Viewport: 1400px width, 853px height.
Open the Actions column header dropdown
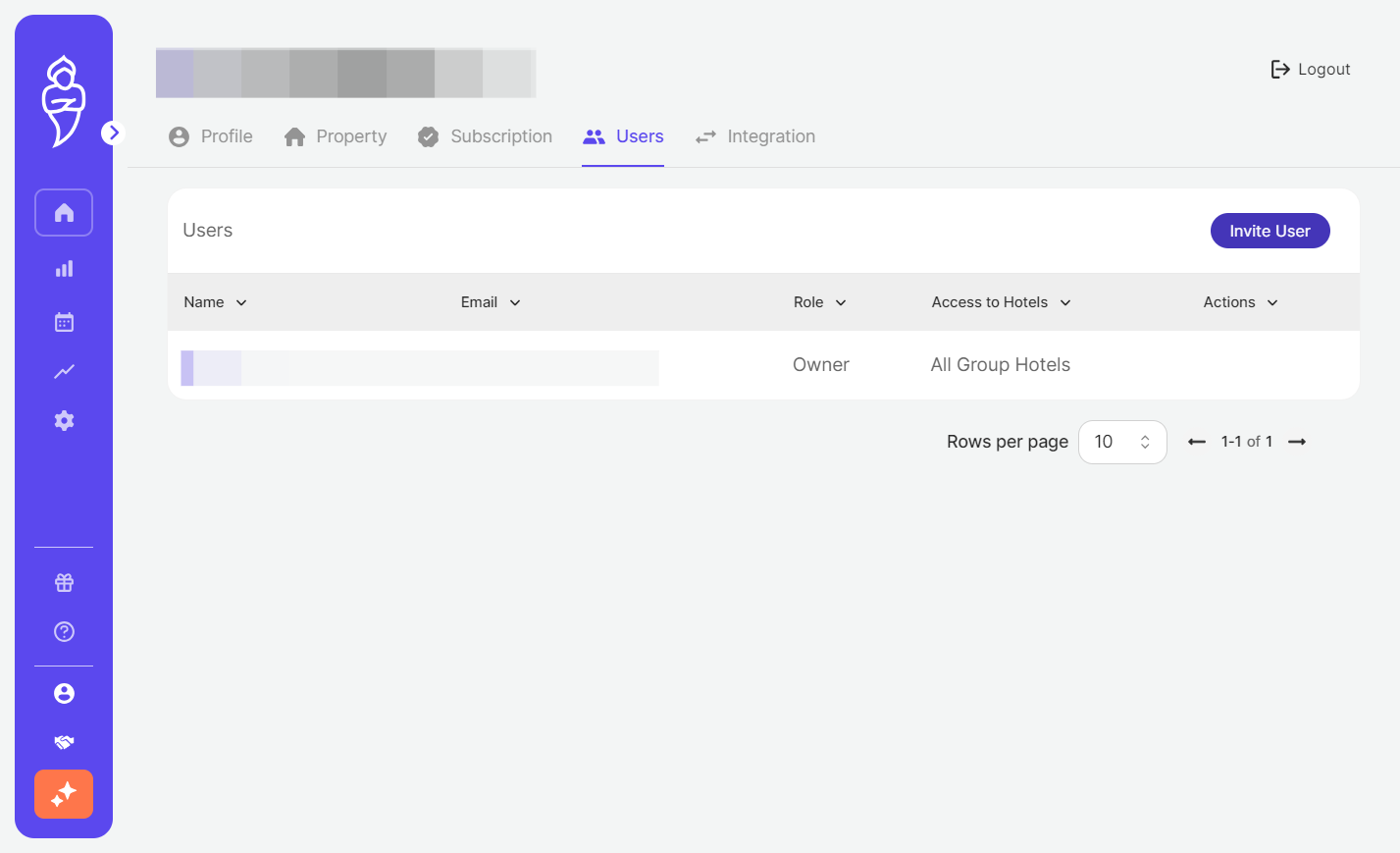tap(1240, 302)
